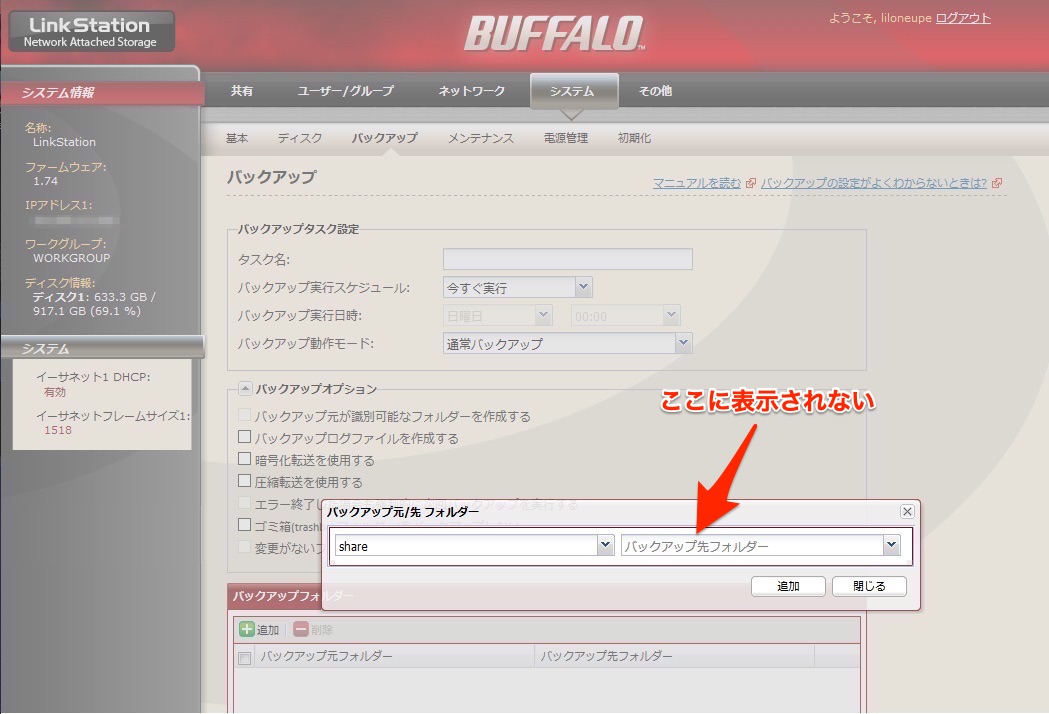The width and height of the screenshot is (1049, 714).
Task: Click the ログアウト link
Action: pos(963,18)
